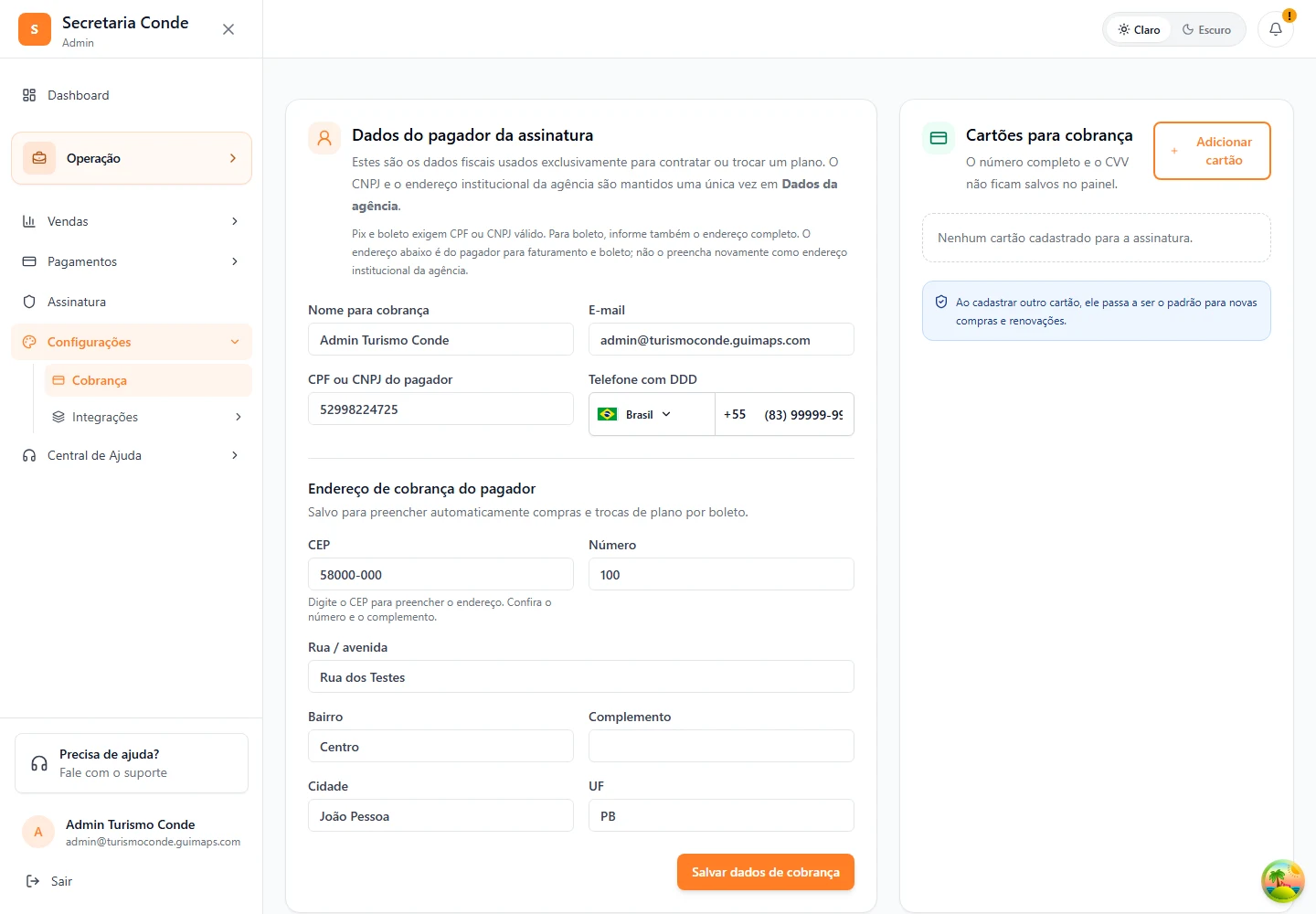Open the notifications bell icon
The image size is (1316, 914).
1276,29
